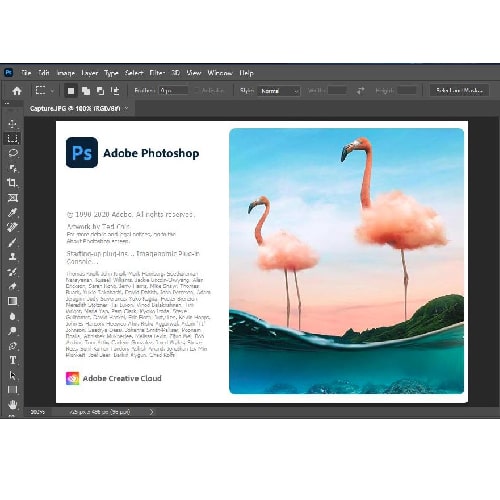500x500 pixels.
Task: Choose Intersect with selection mode
Action: click(x=115, y=91)
